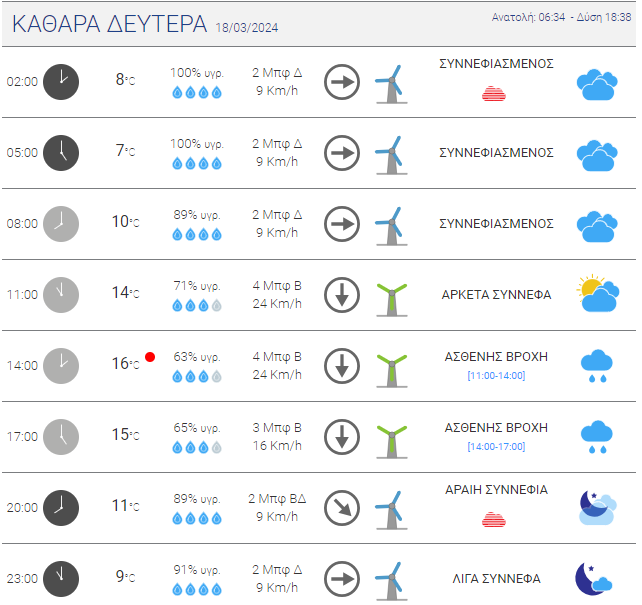Click the cloudy icon at 02:00
Viewport: 642px width, 605px height.
(x=597, y=83)
